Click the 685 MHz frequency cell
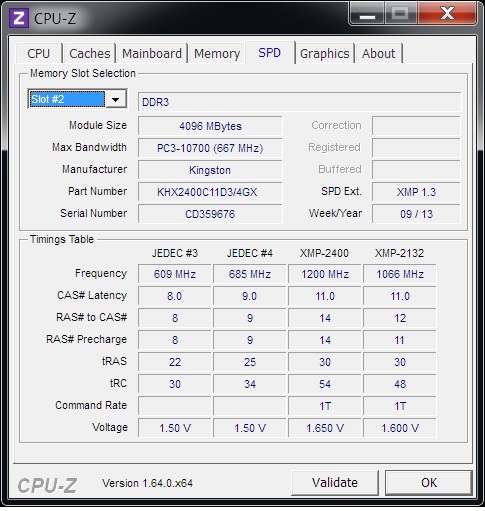 (250, 274)
